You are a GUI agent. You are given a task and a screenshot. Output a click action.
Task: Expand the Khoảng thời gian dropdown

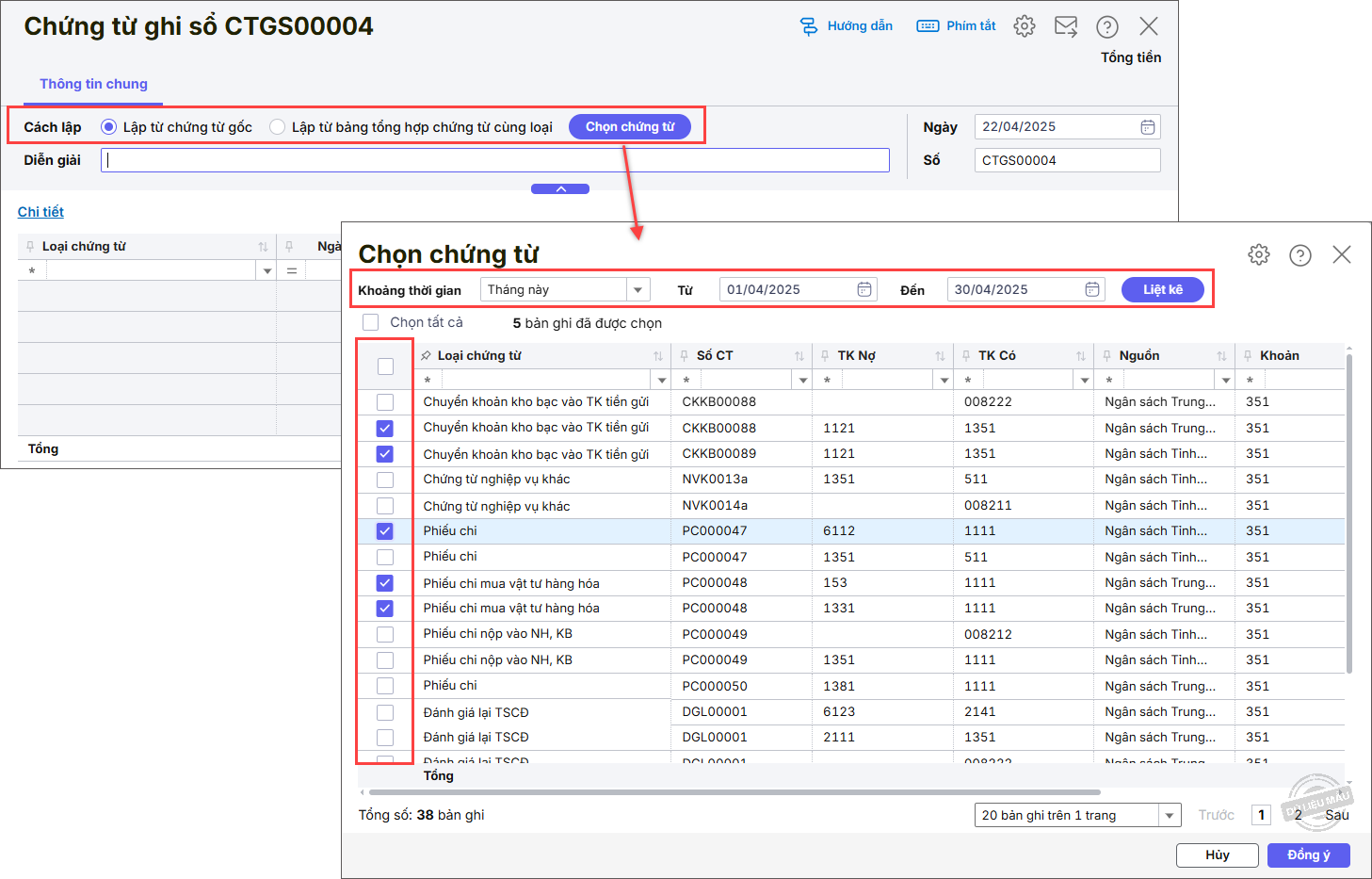pos(638,290)
